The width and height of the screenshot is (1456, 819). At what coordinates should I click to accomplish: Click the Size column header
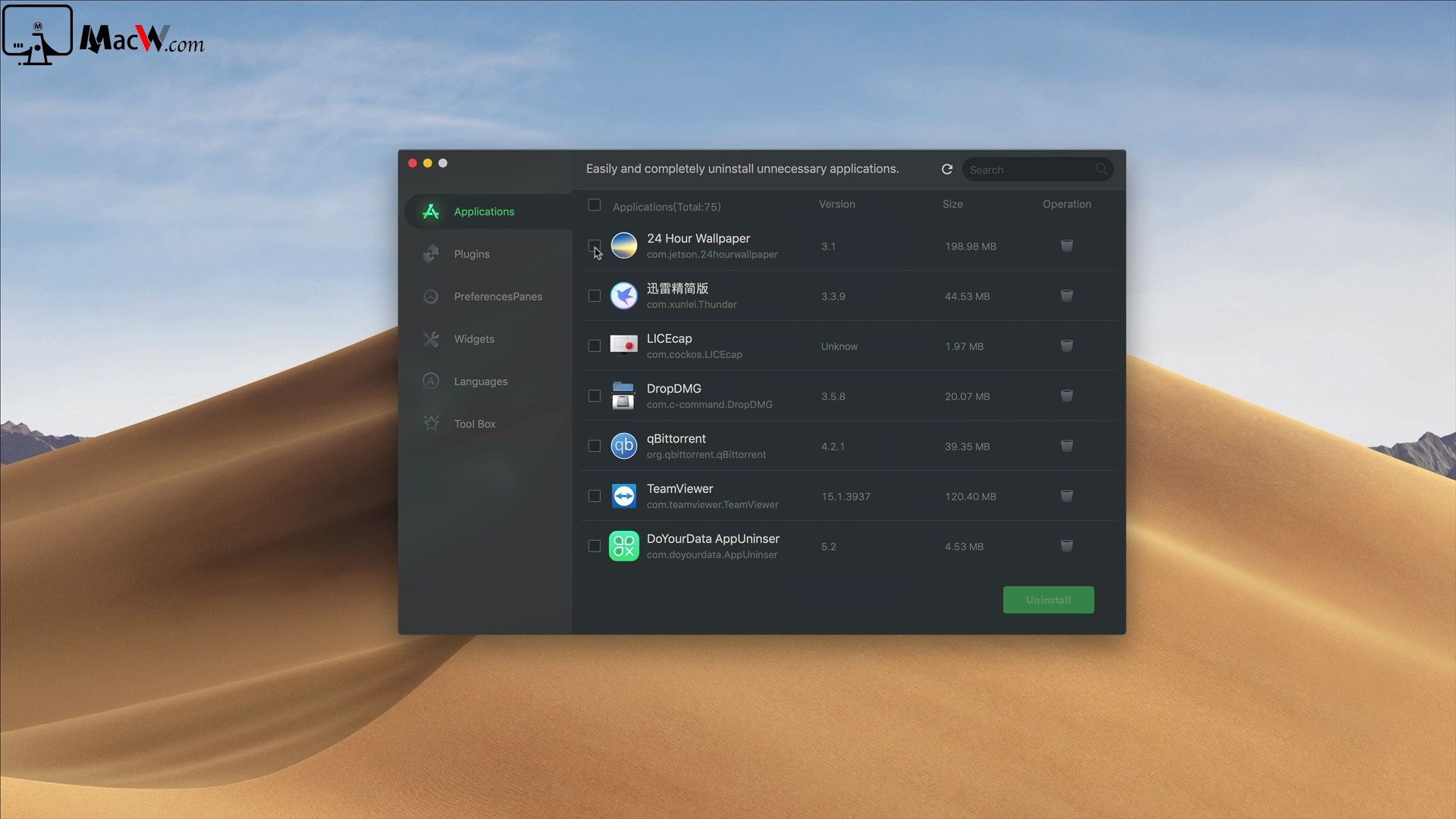coord(952,204)
